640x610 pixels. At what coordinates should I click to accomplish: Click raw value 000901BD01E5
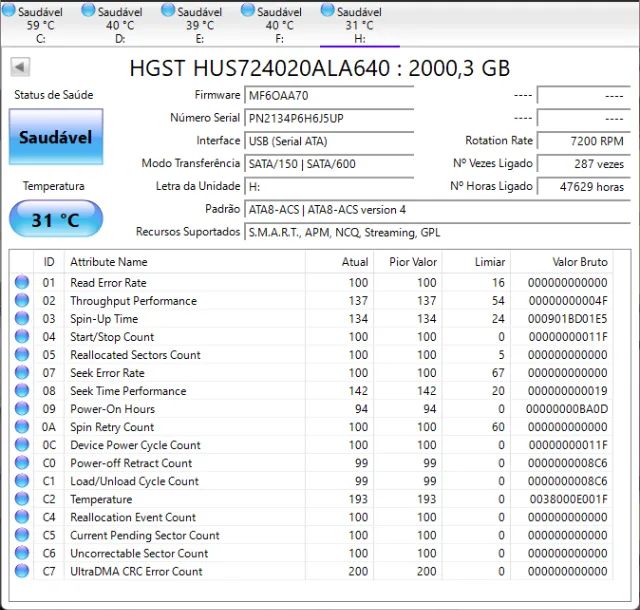tap(568, 319)
